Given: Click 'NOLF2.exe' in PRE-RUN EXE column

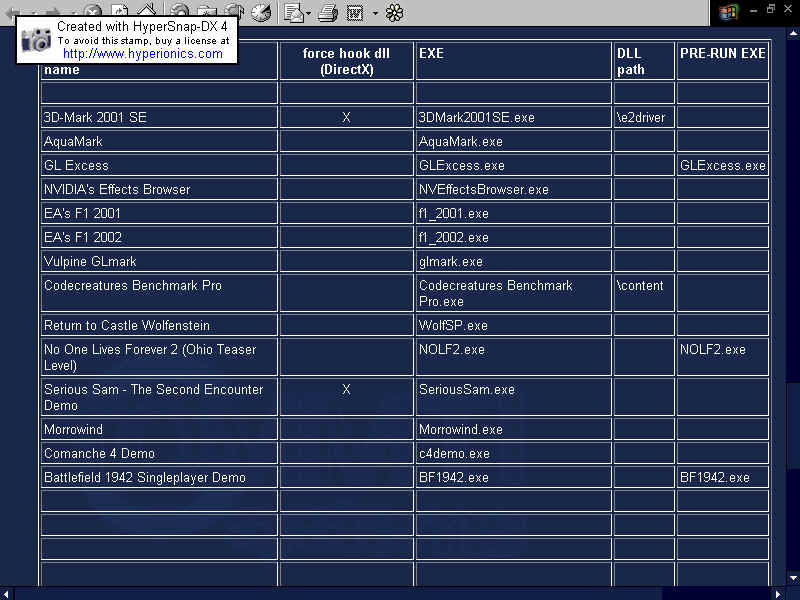Looking at the screenshot, I should (x=722, y=357).
